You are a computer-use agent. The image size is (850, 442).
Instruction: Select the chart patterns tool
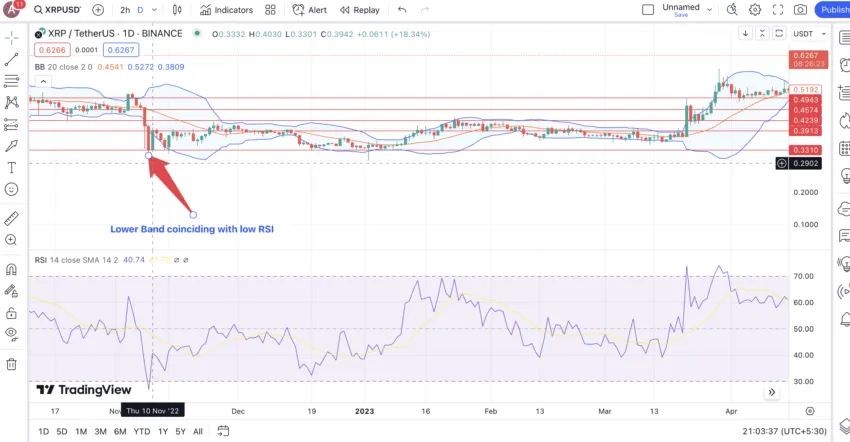click(11, 103)
